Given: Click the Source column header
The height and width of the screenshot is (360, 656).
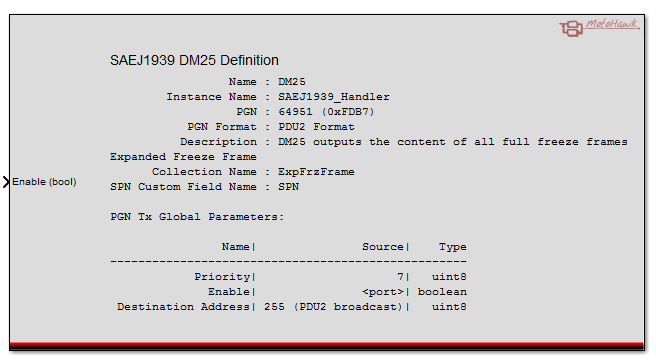Looking at the screenshot, I should pos(383,247).
